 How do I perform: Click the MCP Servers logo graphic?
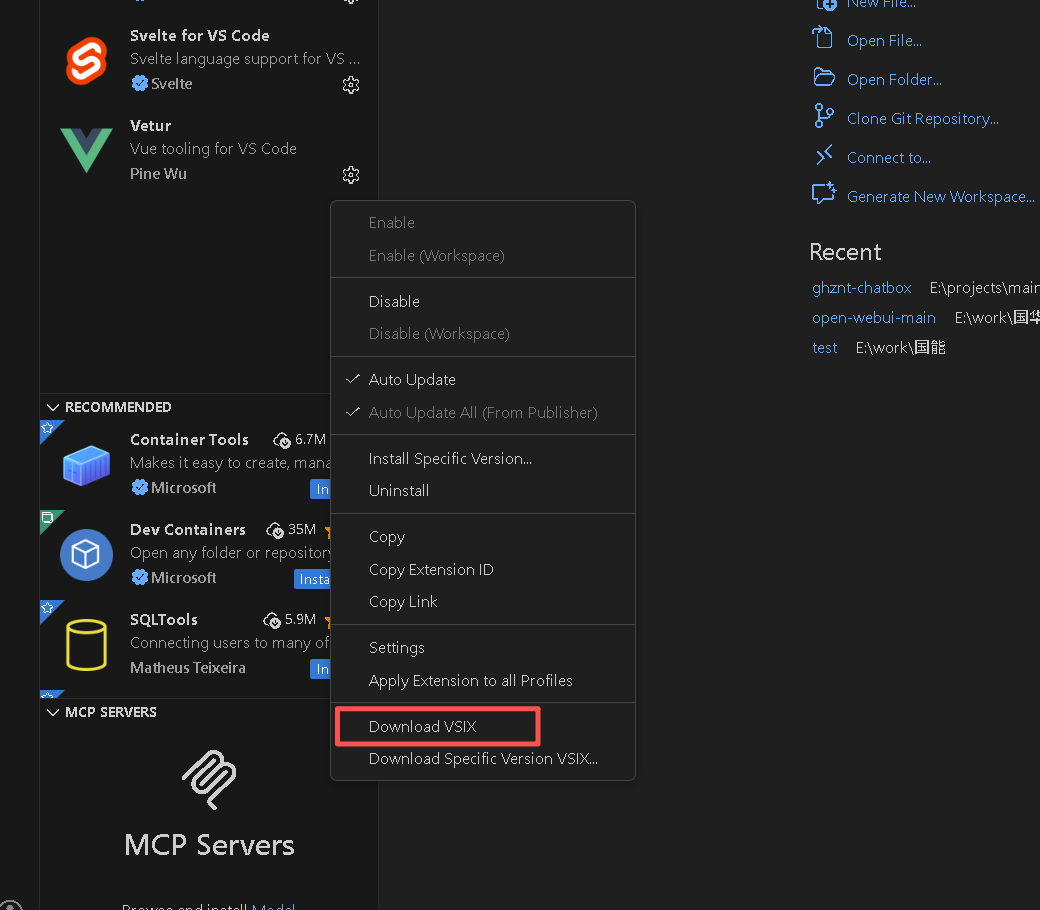click(x=209, y=779)
